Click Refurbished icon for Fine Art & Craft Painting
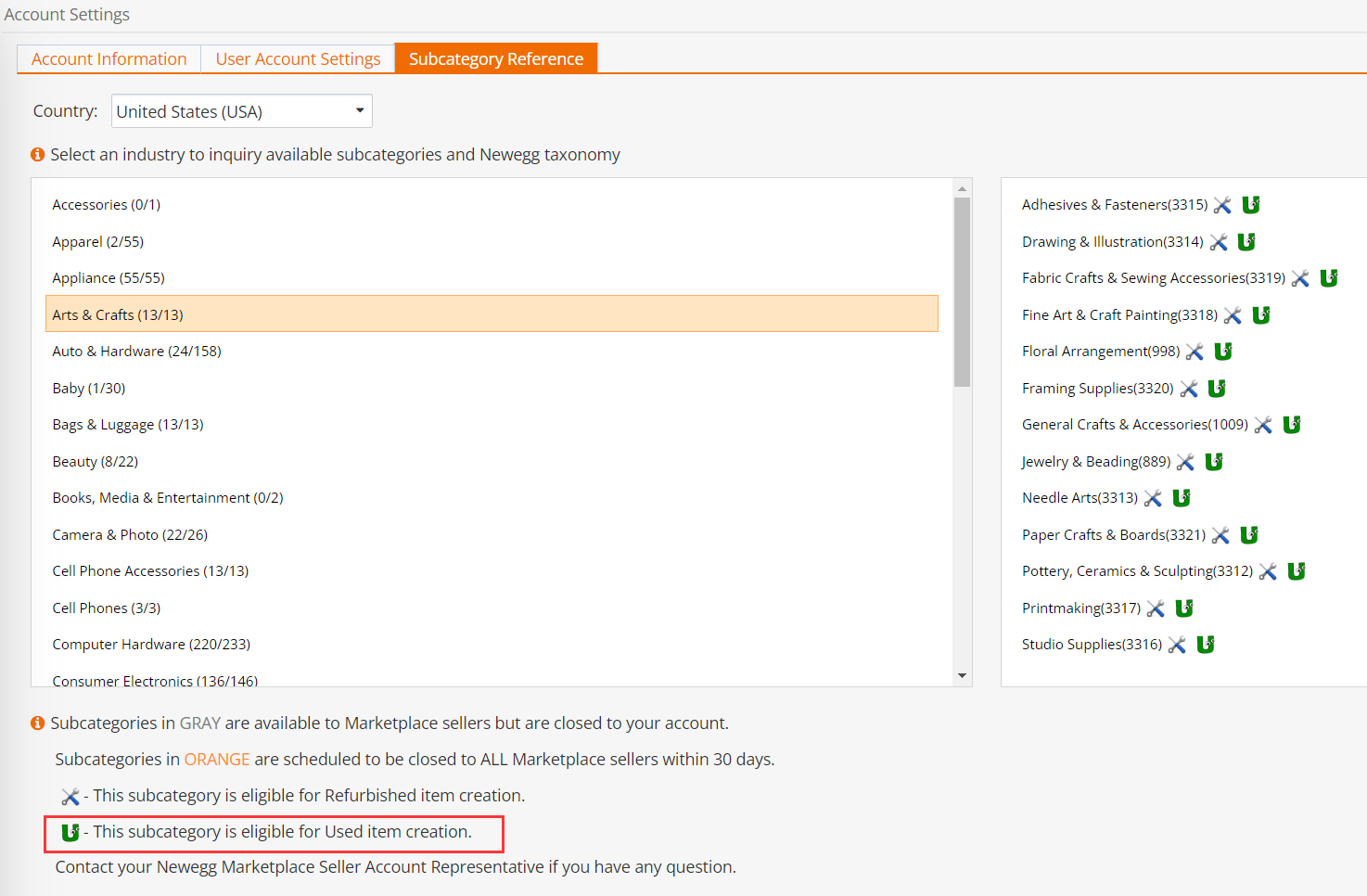 click(1233, 315)
